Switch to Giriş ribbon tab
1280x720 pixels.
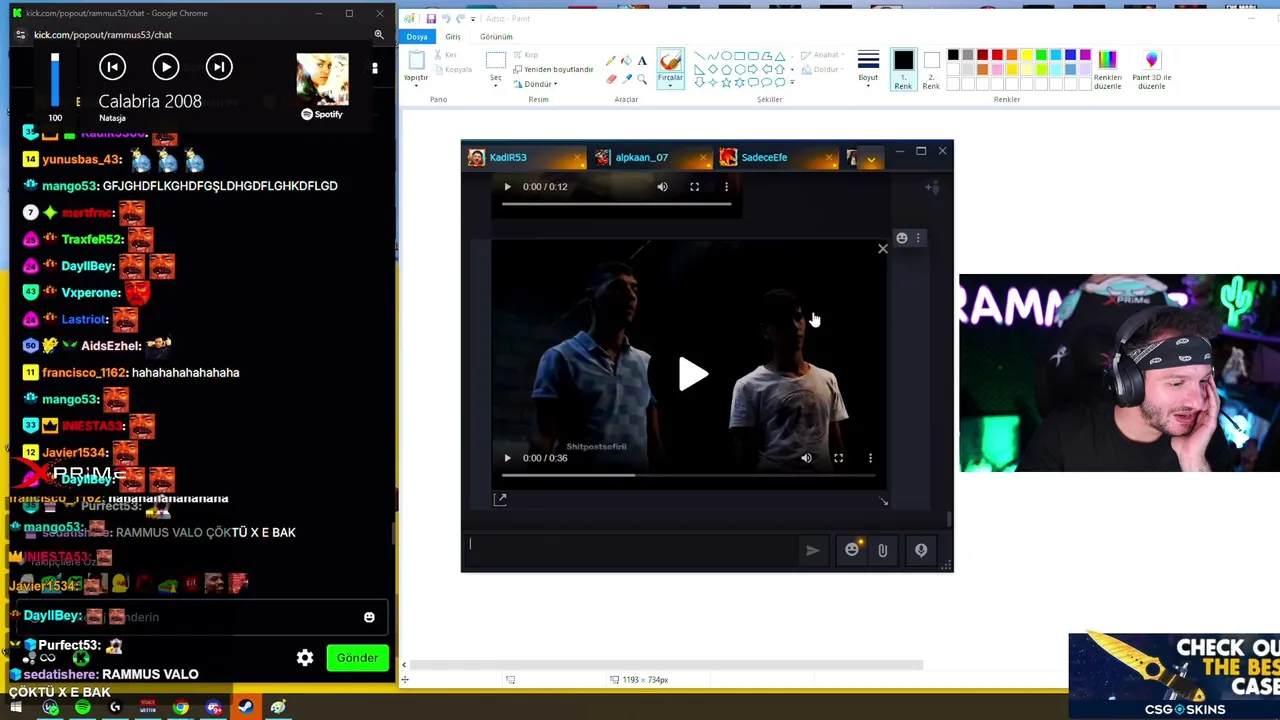coord(453,37)
